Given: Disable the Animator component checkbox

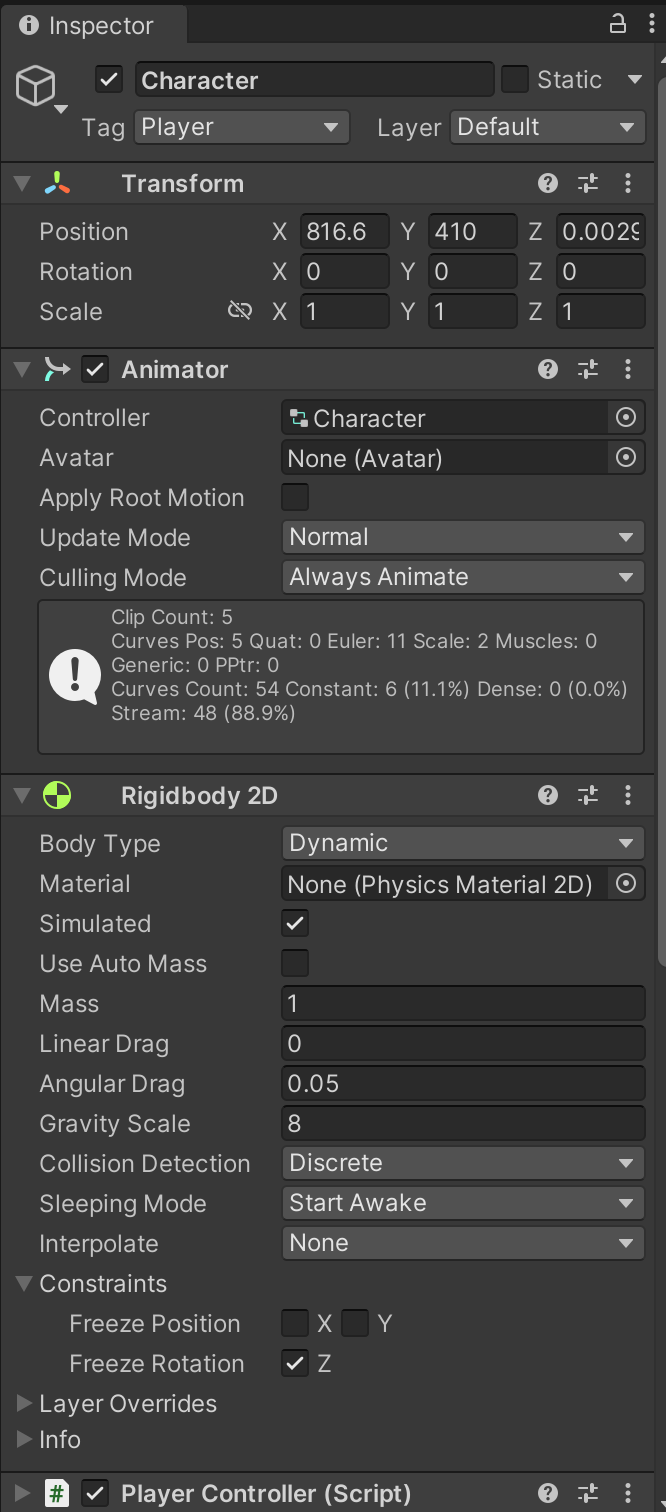Looking at the screenshot, I should (95, 369).
